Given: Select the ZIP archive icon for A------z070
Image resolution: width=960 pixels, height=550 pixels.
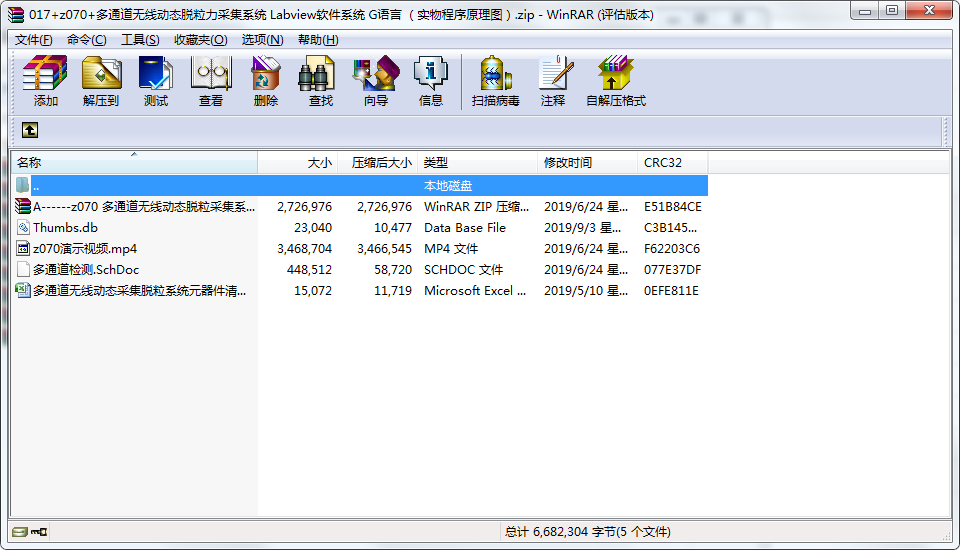Looking at the screenshot, I should coord(23,206).
